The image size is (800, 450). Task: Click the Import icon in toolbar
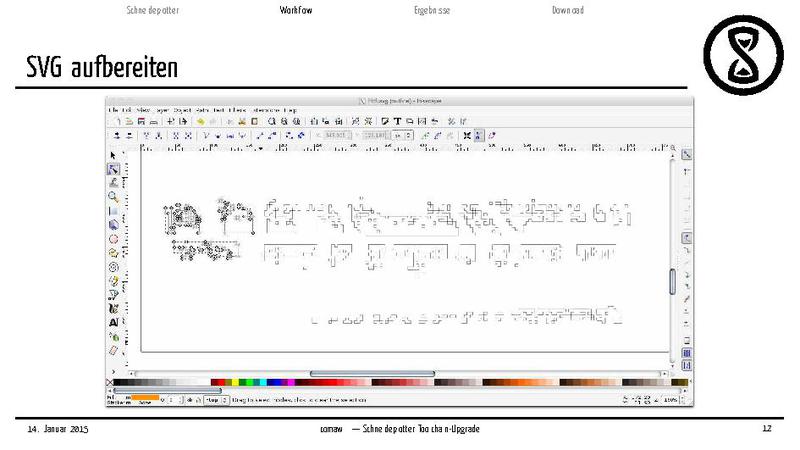point(170,121)
